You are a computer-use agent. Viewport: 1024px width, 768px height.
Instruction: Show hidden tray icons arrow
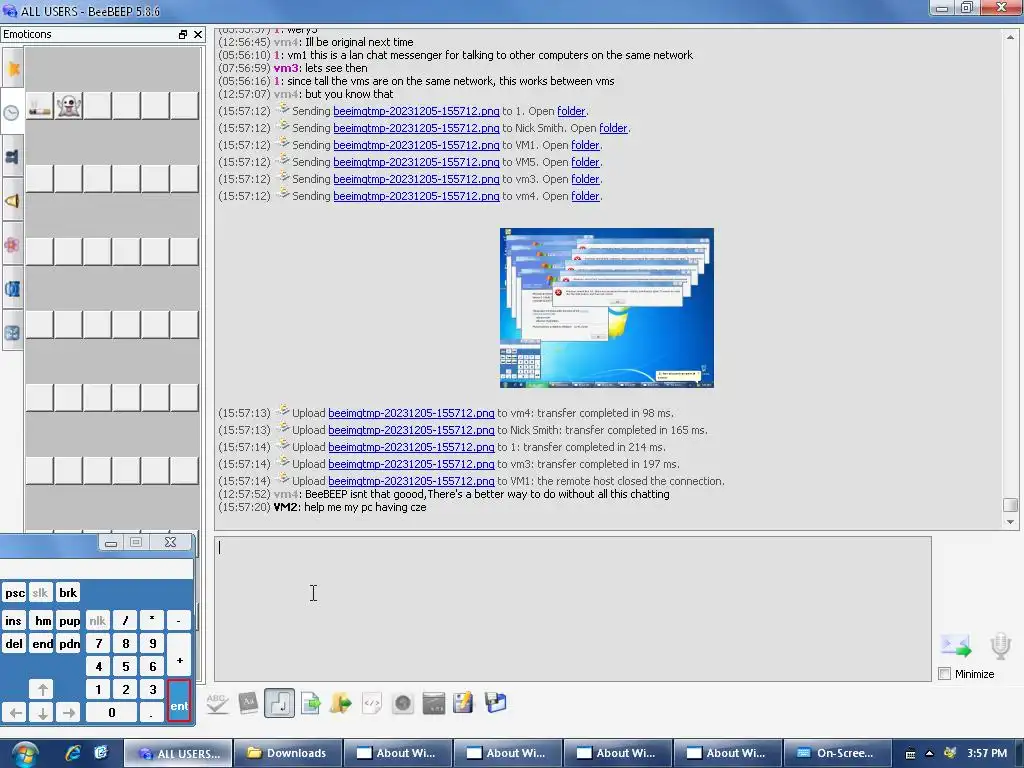pyautogui.click(x=930, y=753)
